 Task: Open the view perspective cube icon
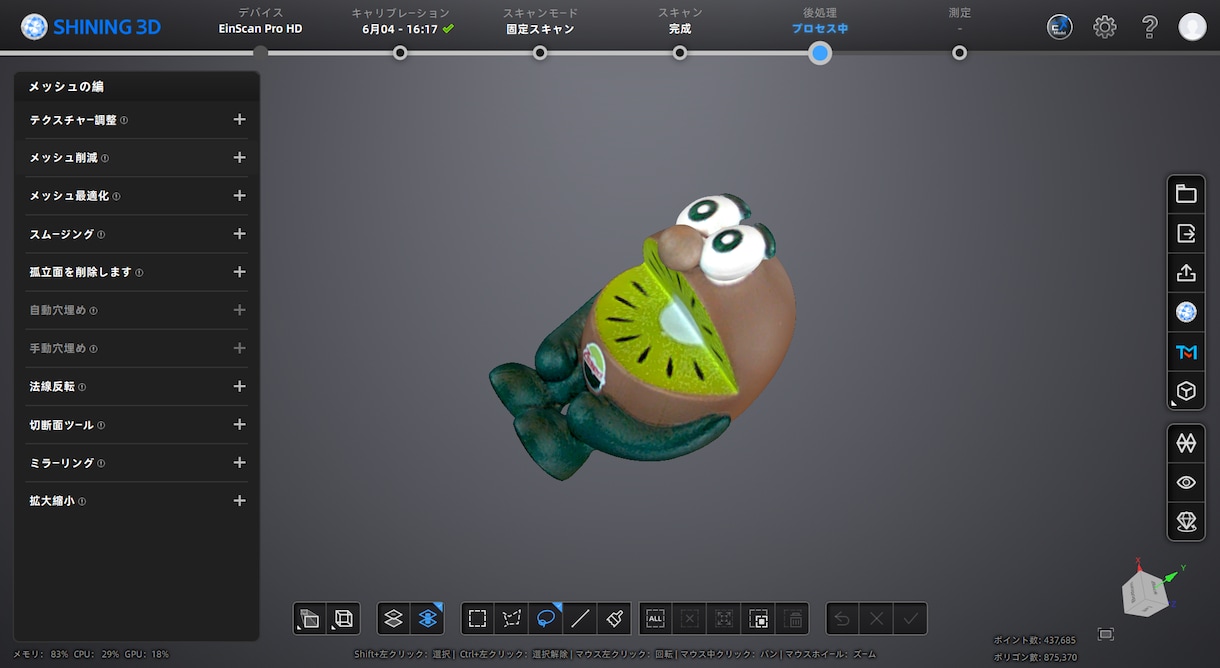tap(310, 619)
